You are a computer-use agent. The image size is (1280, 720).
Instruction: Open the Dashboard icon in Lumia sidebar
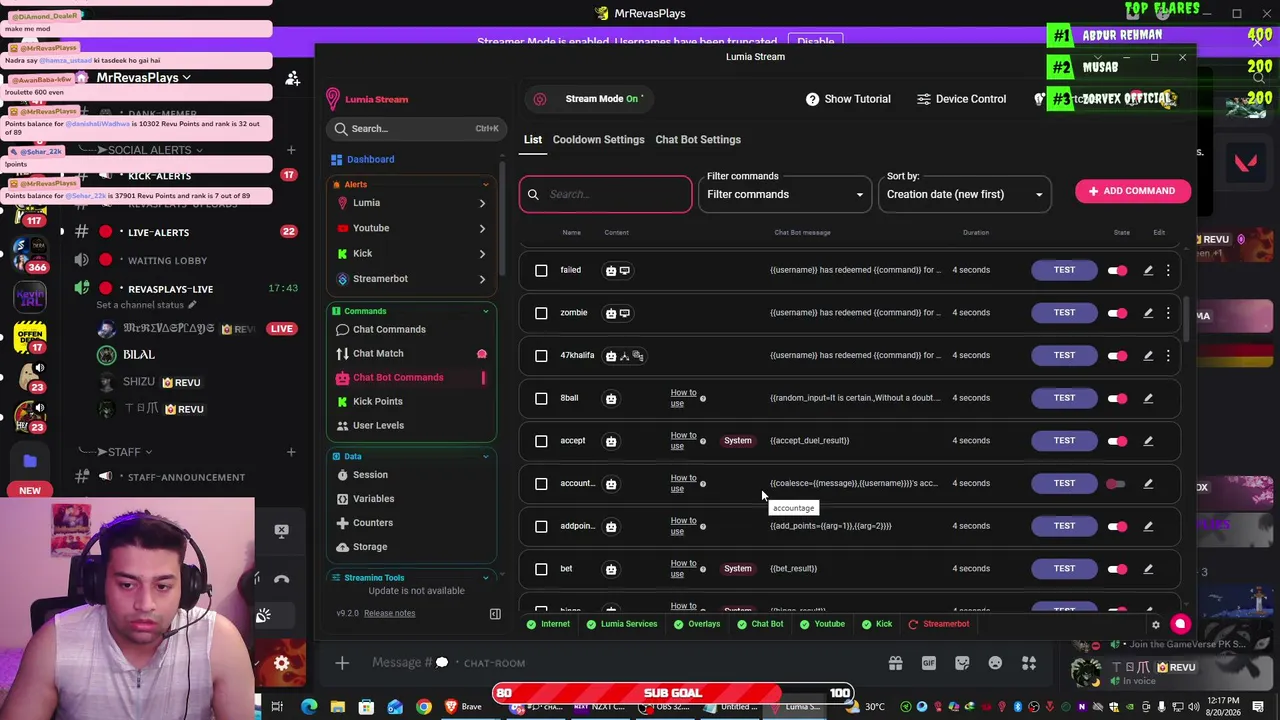click(336, 159)
